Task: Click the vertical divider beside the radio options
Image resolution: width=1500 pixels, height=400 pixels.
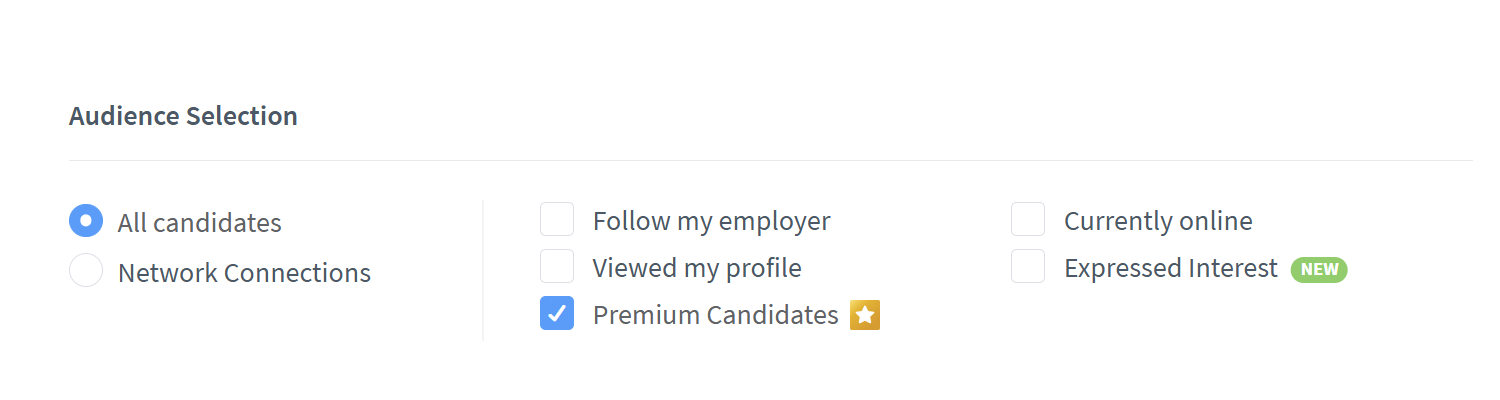Action: (483, 270)
